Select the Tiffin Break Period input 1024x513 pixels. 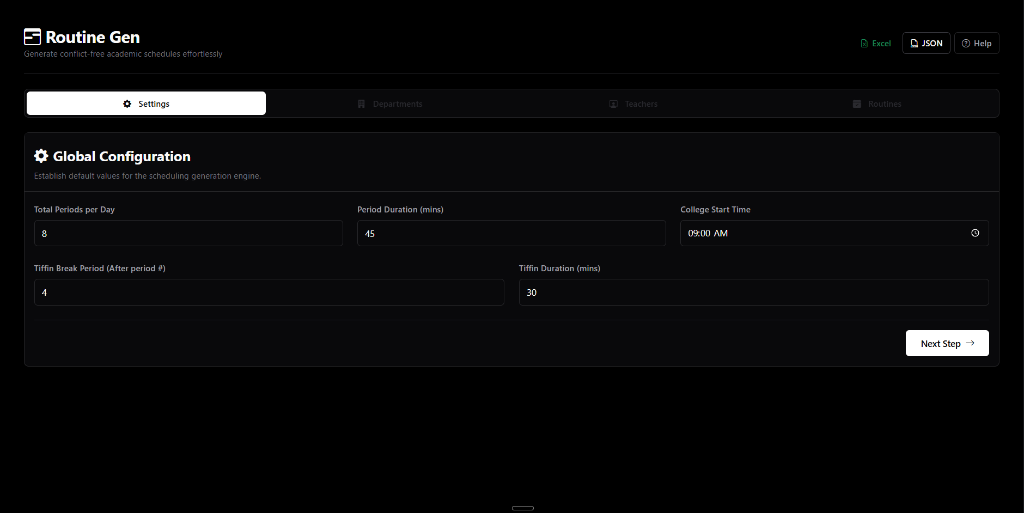click(x=269, y=292)
